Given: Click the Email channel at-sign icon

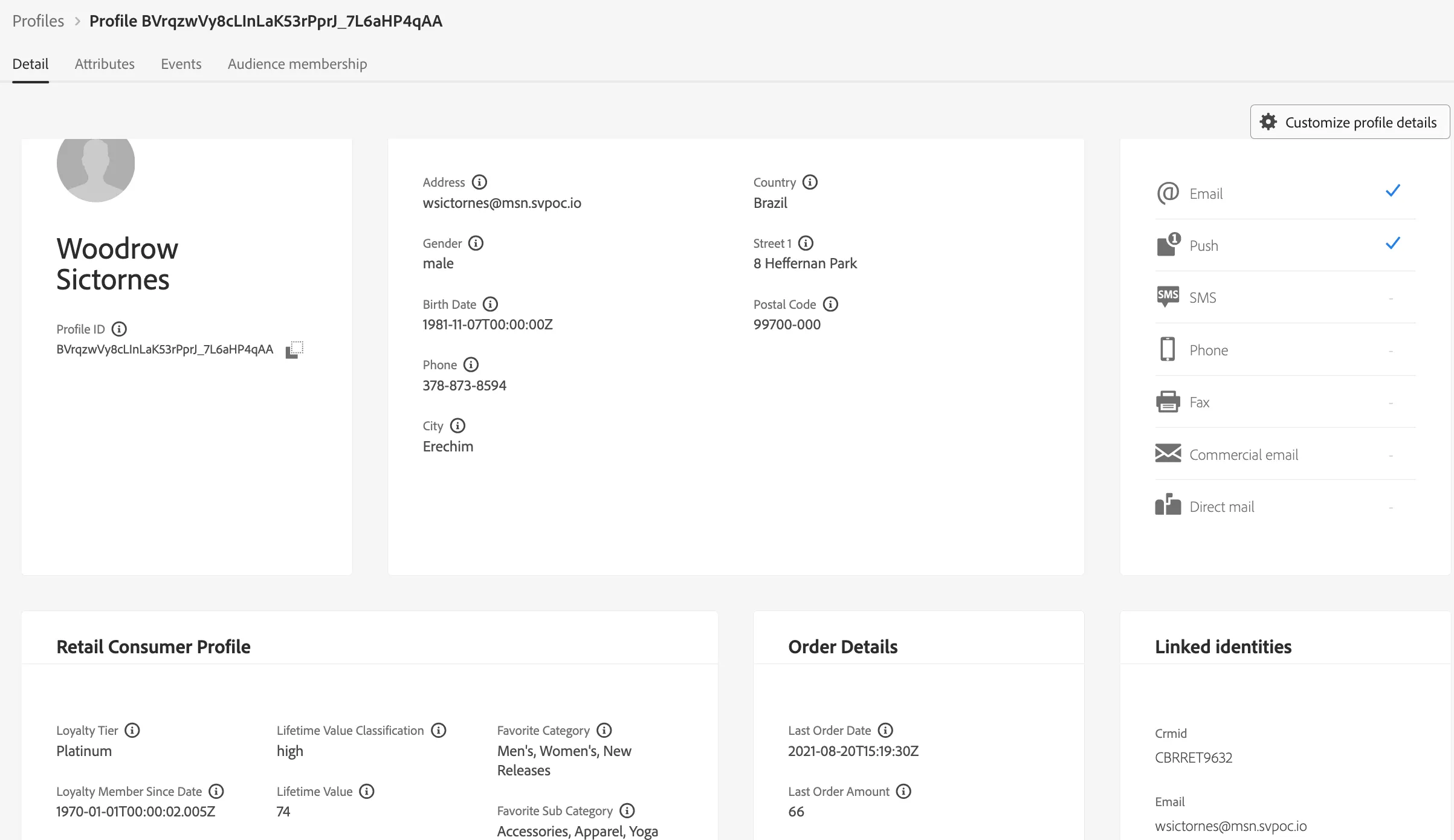Looking at the screenshot, I should (1168, 193).
